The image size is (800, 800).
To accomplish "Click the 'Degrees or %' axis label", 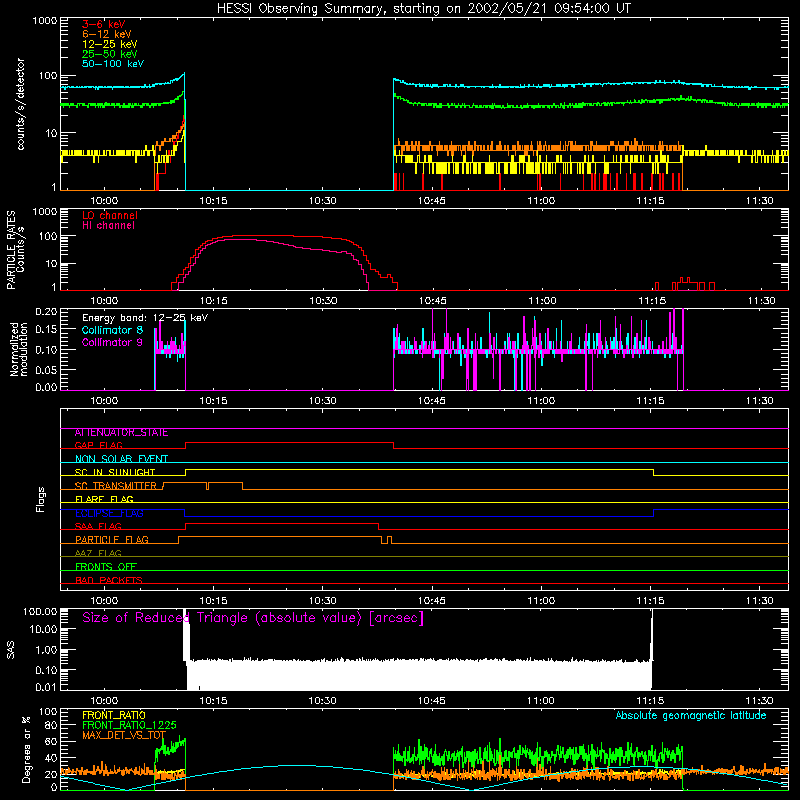I will tap(27, 749).
